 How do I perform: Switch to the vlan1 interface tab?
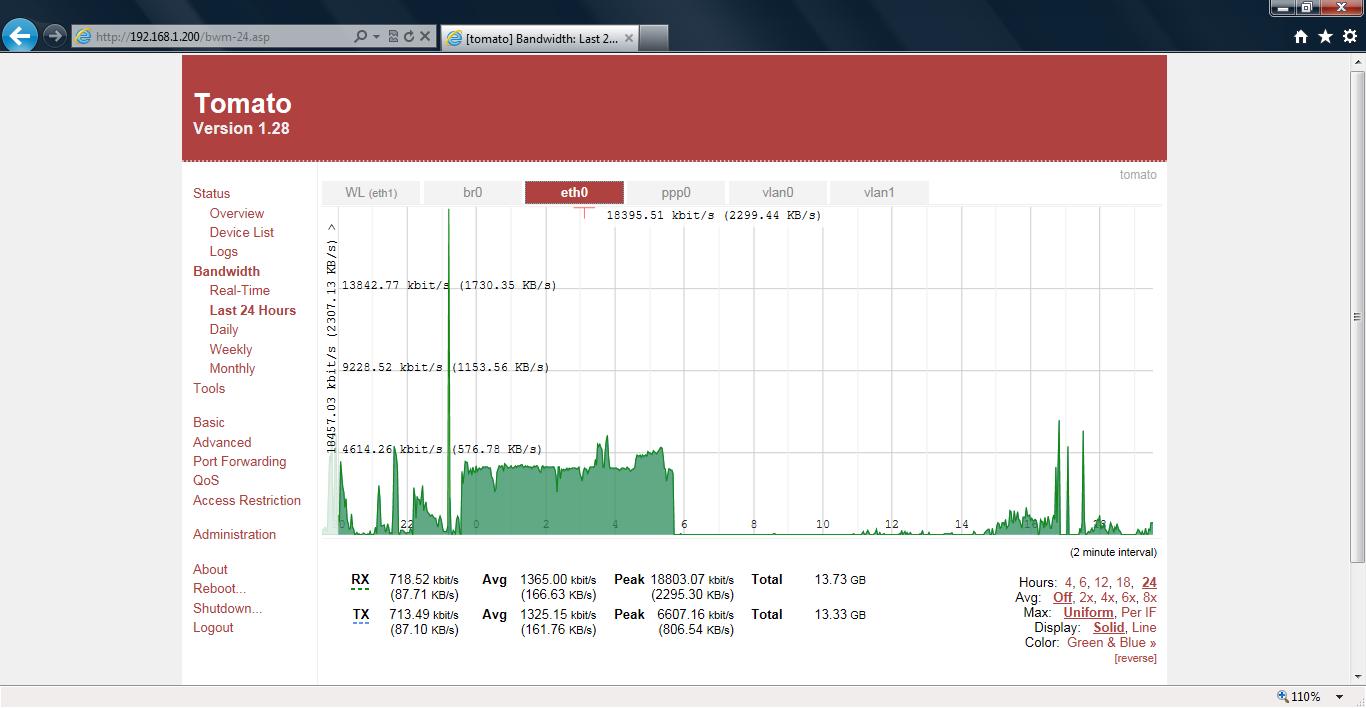[x=879, y=193]
